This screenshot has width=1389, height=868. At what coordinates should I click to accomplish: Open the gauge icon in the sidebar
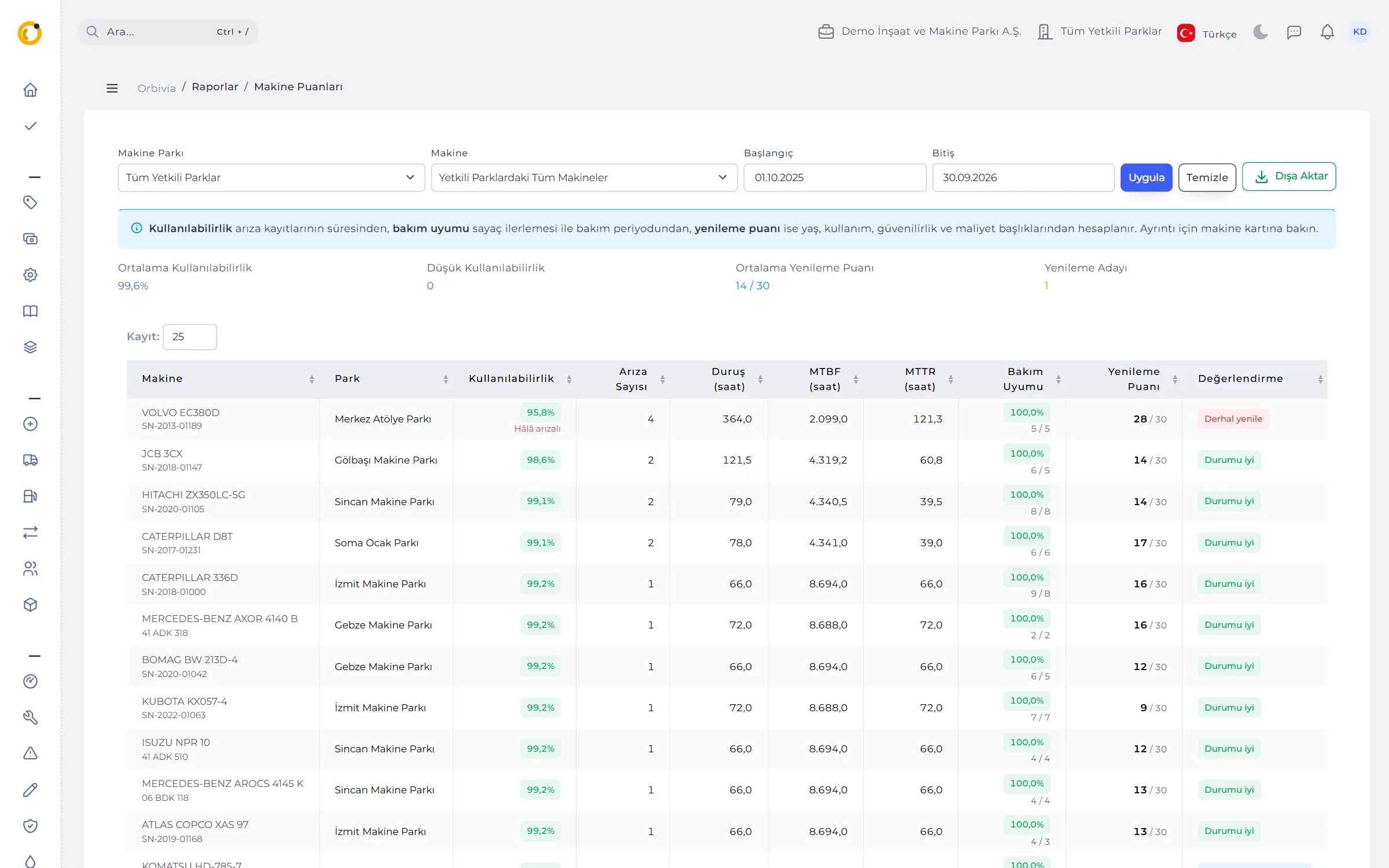pos(30,681)
